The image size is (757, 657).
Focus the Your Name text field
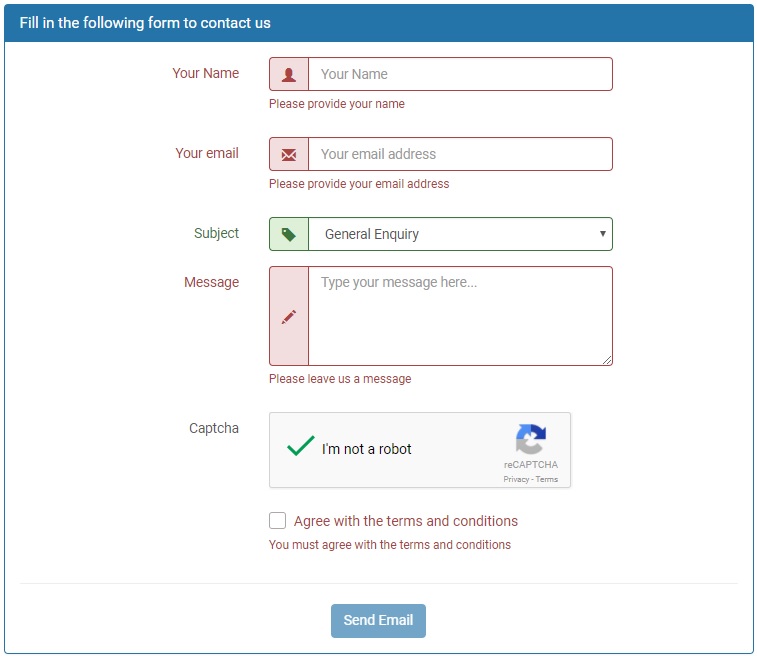coord(460,74)
